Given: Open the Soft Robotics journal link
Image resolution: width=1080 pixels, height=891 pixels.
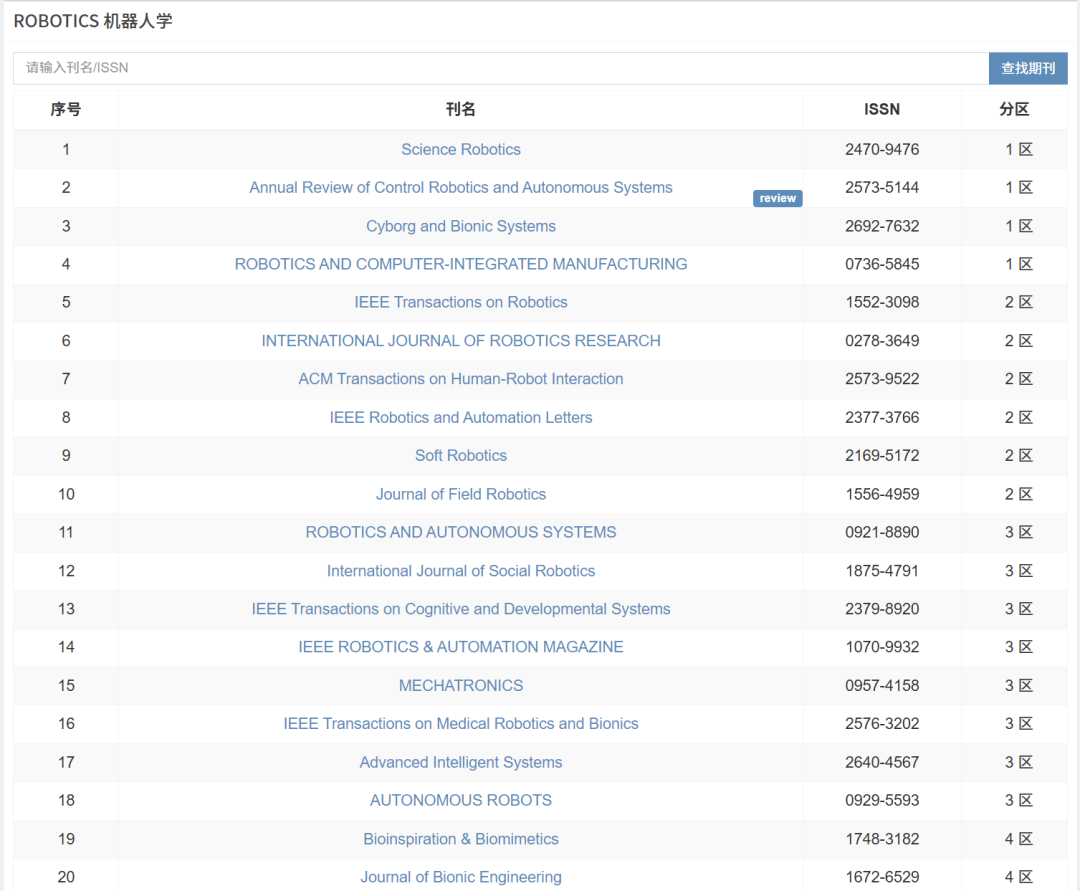Looking at the screenshot, I should tap(461, 455).
